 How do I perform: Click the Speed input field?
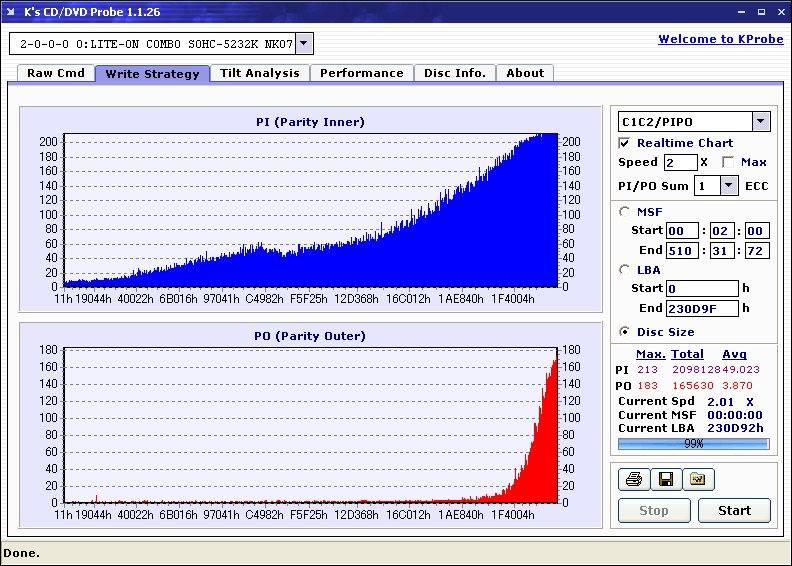point(680,163)
